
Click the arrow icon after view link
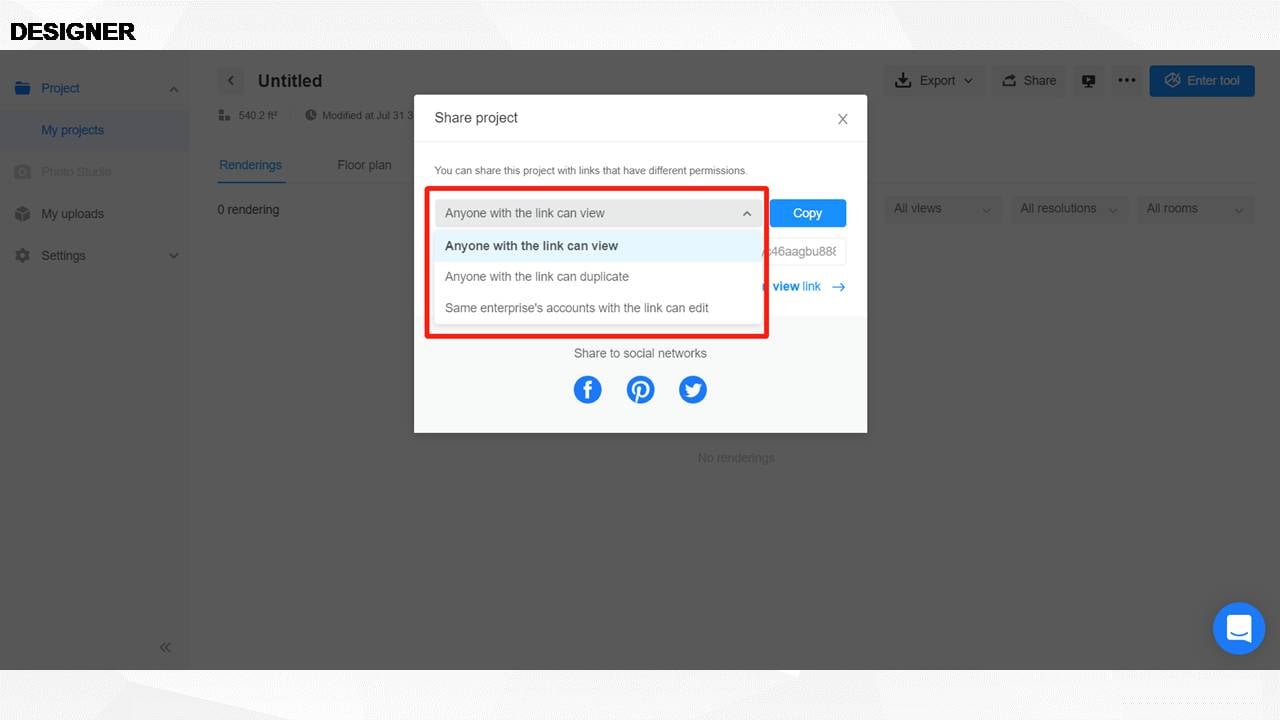click(838, 287)
